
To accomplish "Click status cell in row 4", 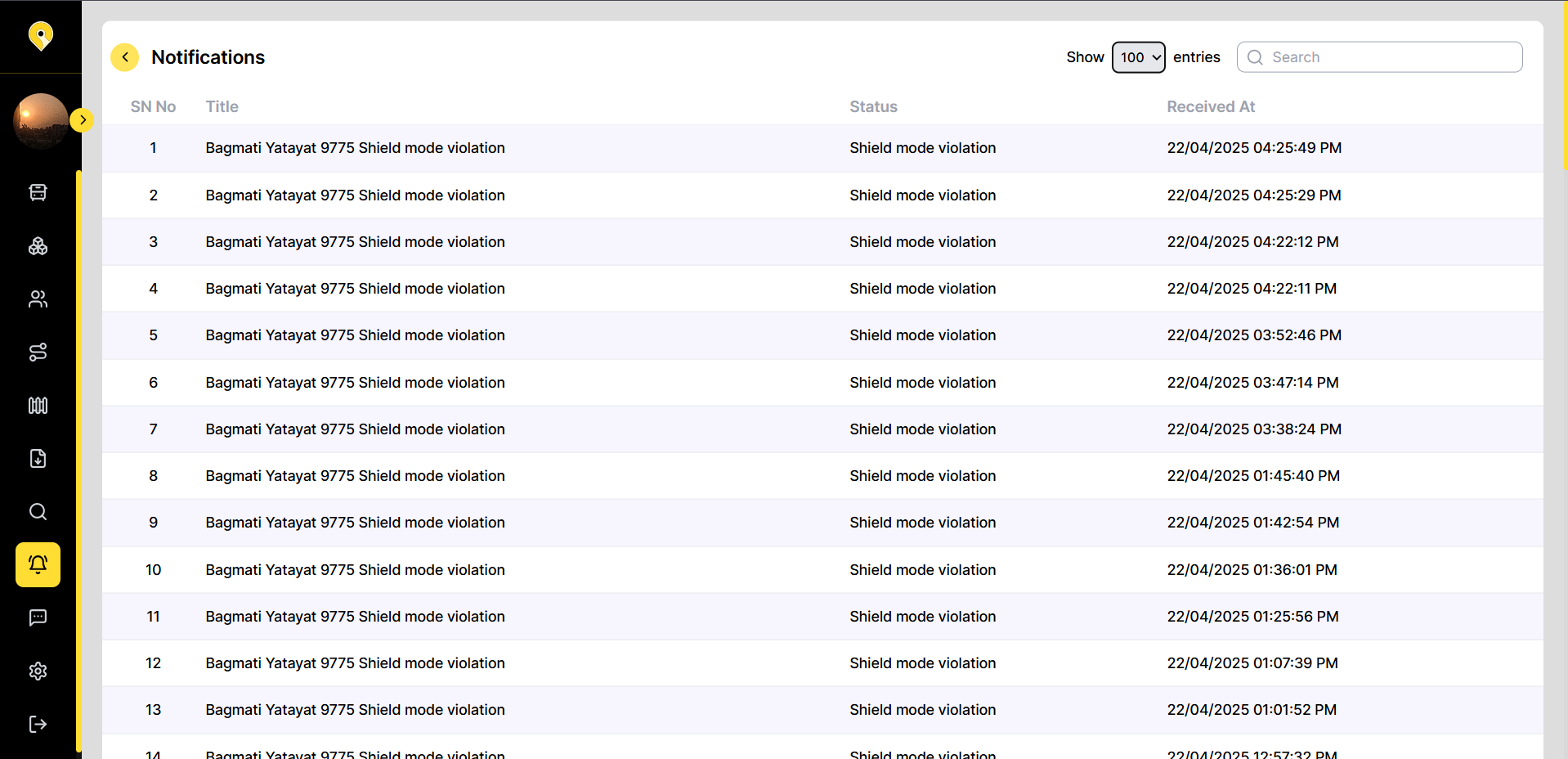I will 922,289.
